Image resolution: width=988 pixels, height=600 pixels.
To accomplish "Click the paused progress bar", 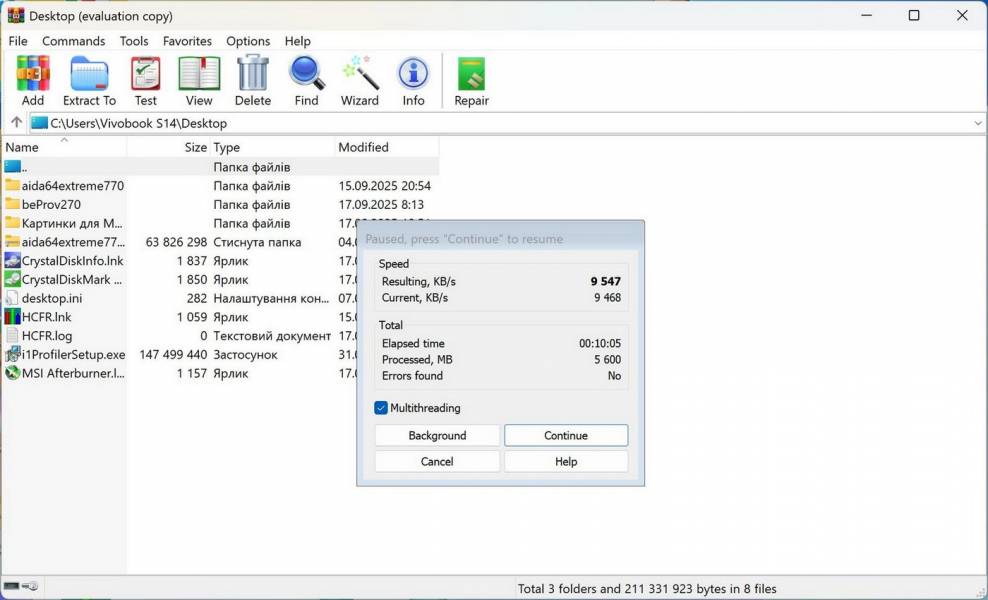I will coord(500,240).
